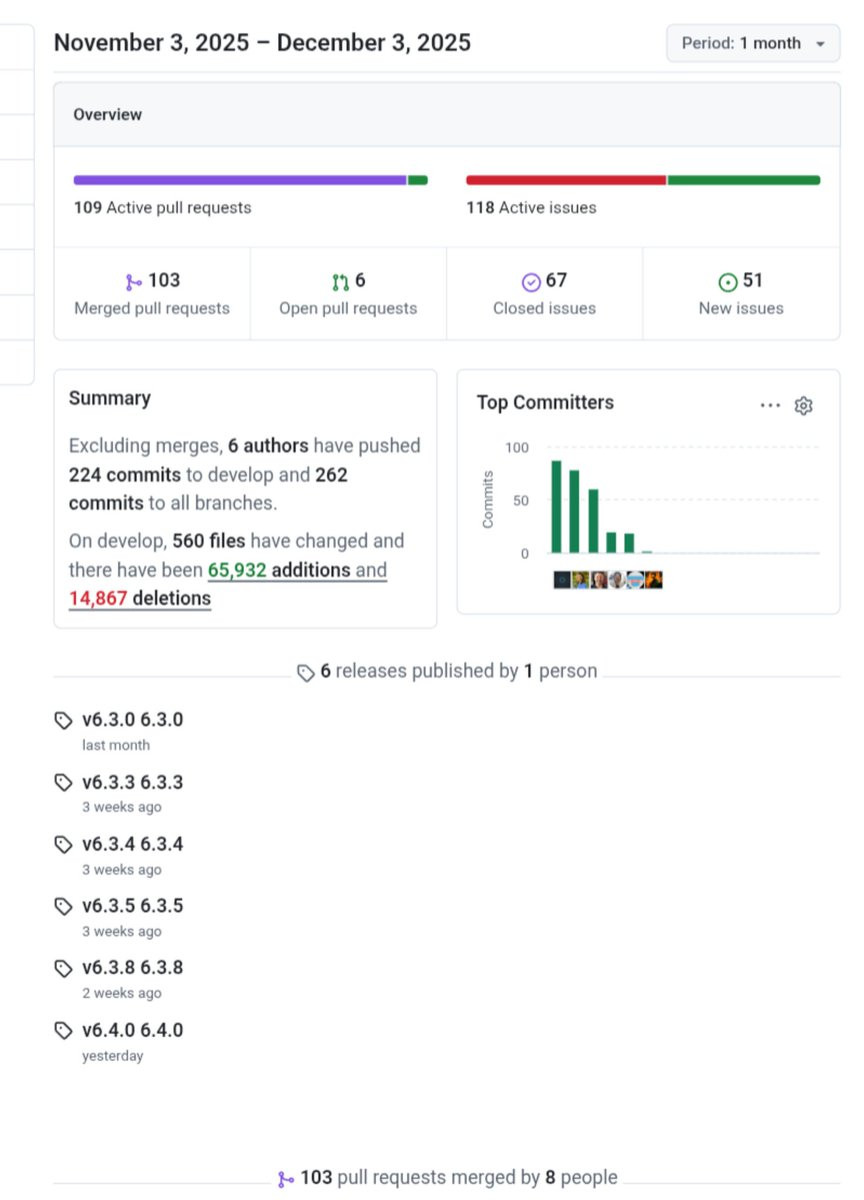Open the Period: 1 month dropdown
This screenshot has height=1200, width=864.
[753, 44]
